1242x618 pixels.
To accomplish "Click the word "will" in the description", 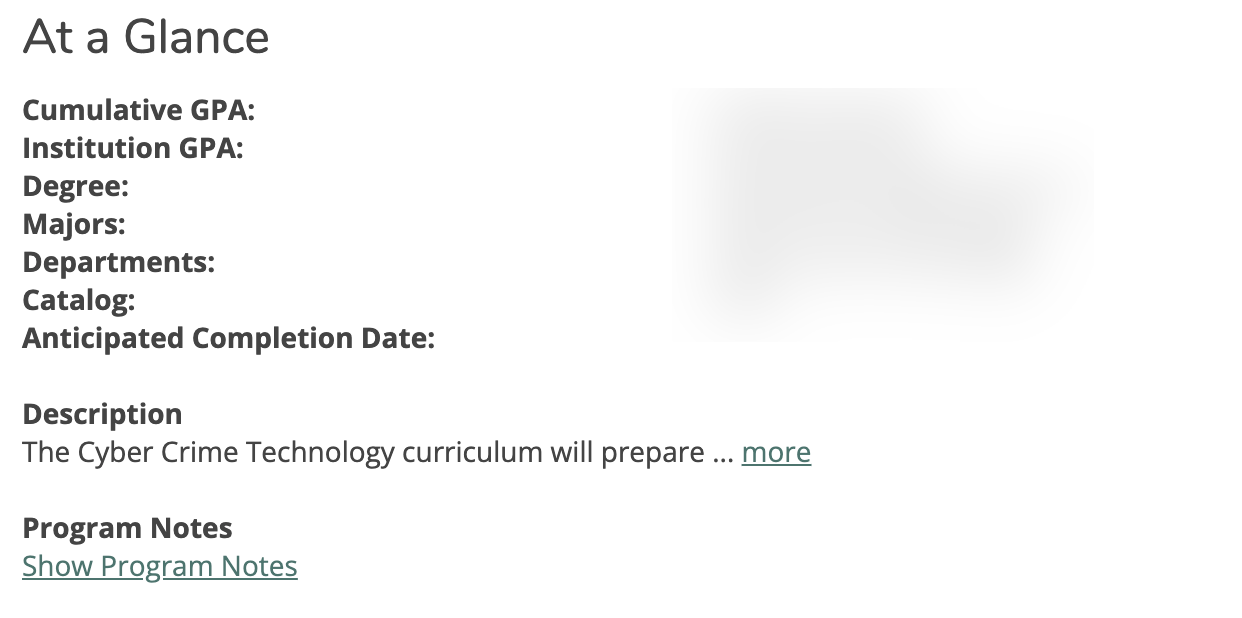I will click(x=571, y=453).
